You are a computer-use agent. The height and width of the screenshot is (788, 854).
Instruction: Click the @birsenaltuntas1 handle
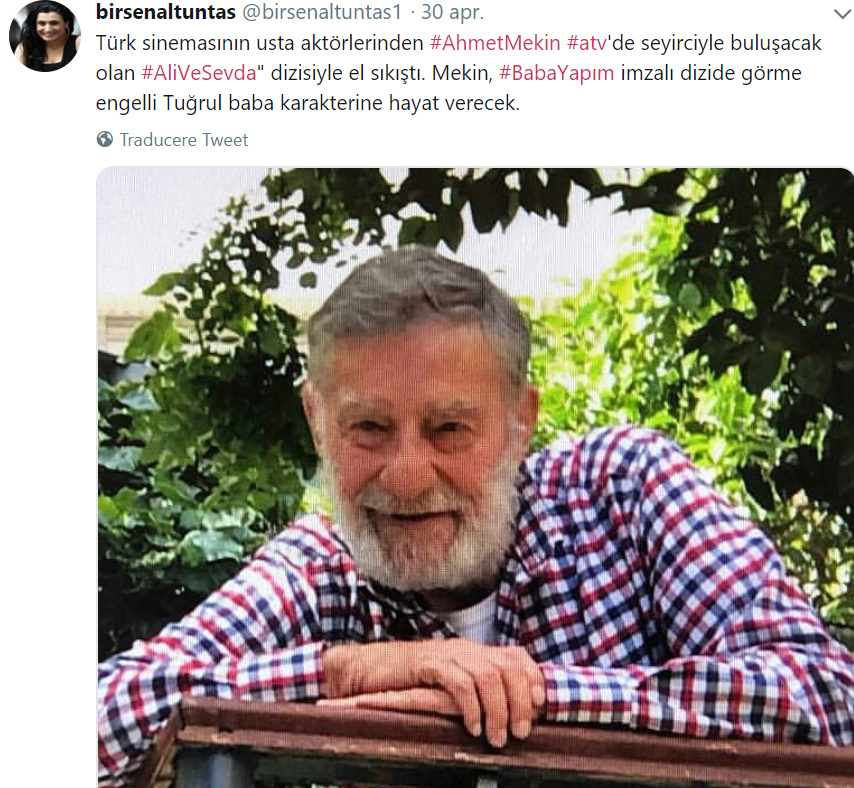coord(321,11)
